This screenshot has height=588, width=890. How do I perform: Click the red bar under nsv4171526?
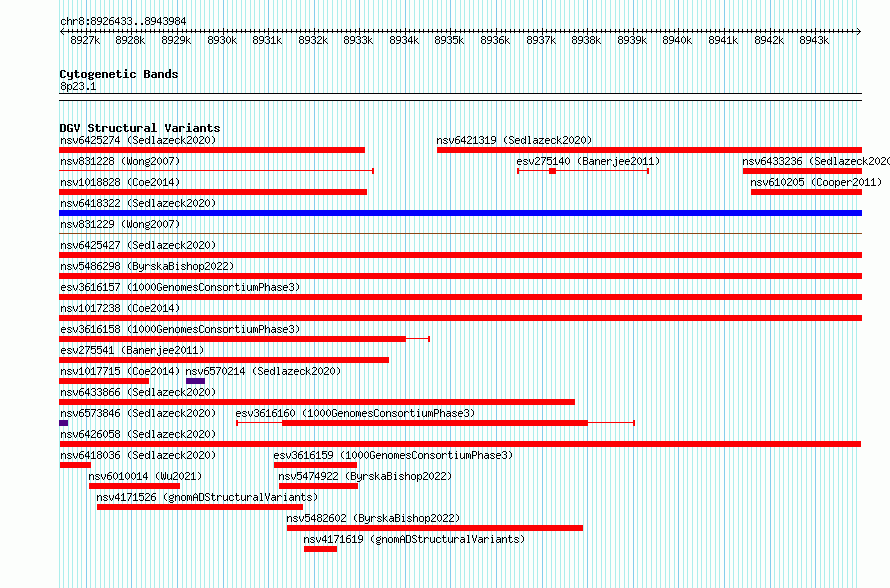tap(200, 507)
